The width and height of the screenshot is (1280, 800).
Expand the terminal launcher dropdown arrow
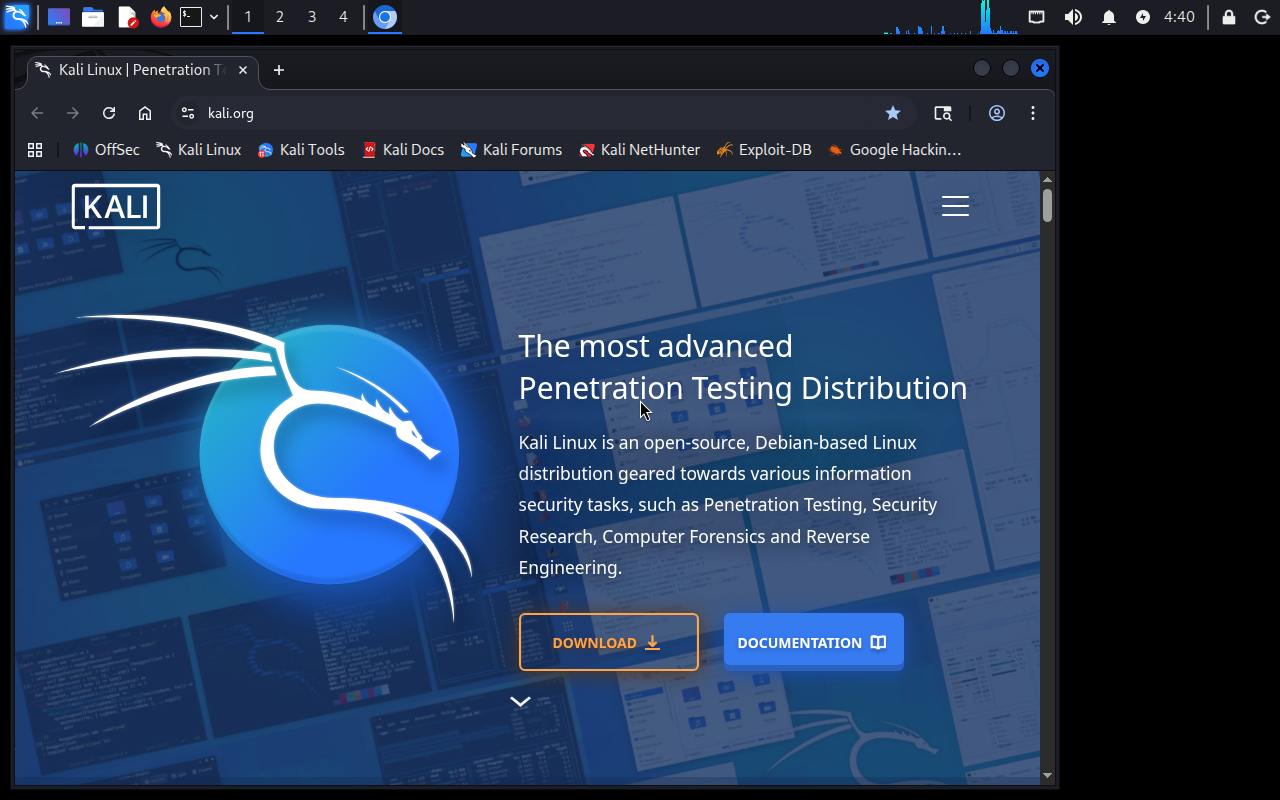(x=214, y=17)
